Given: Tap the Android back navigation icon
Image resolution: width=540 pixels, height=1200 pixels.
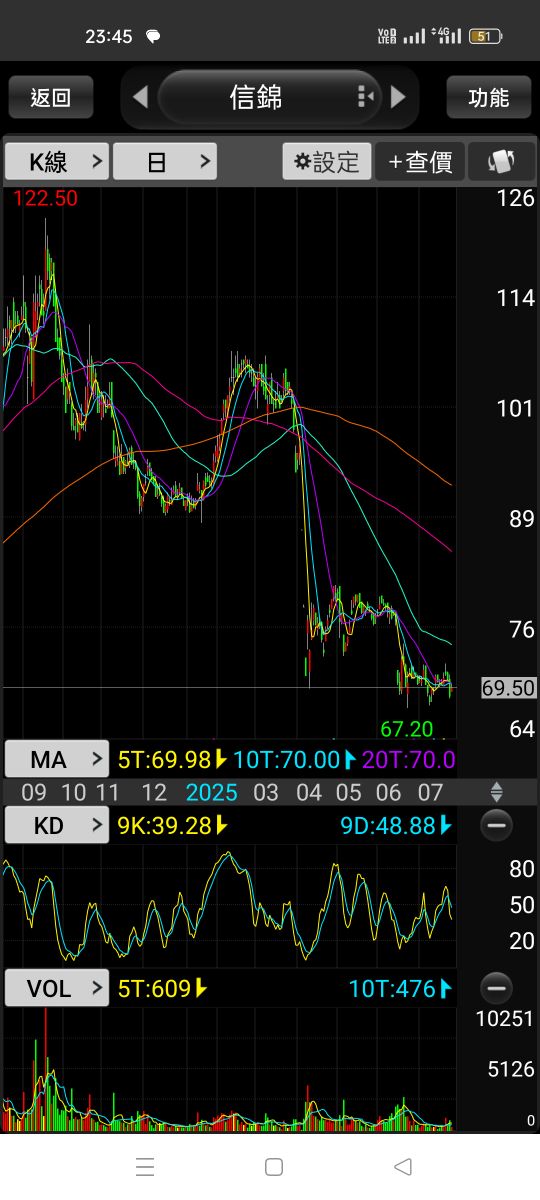Looking at the screenshot, I should click(x=403, y=1166).
